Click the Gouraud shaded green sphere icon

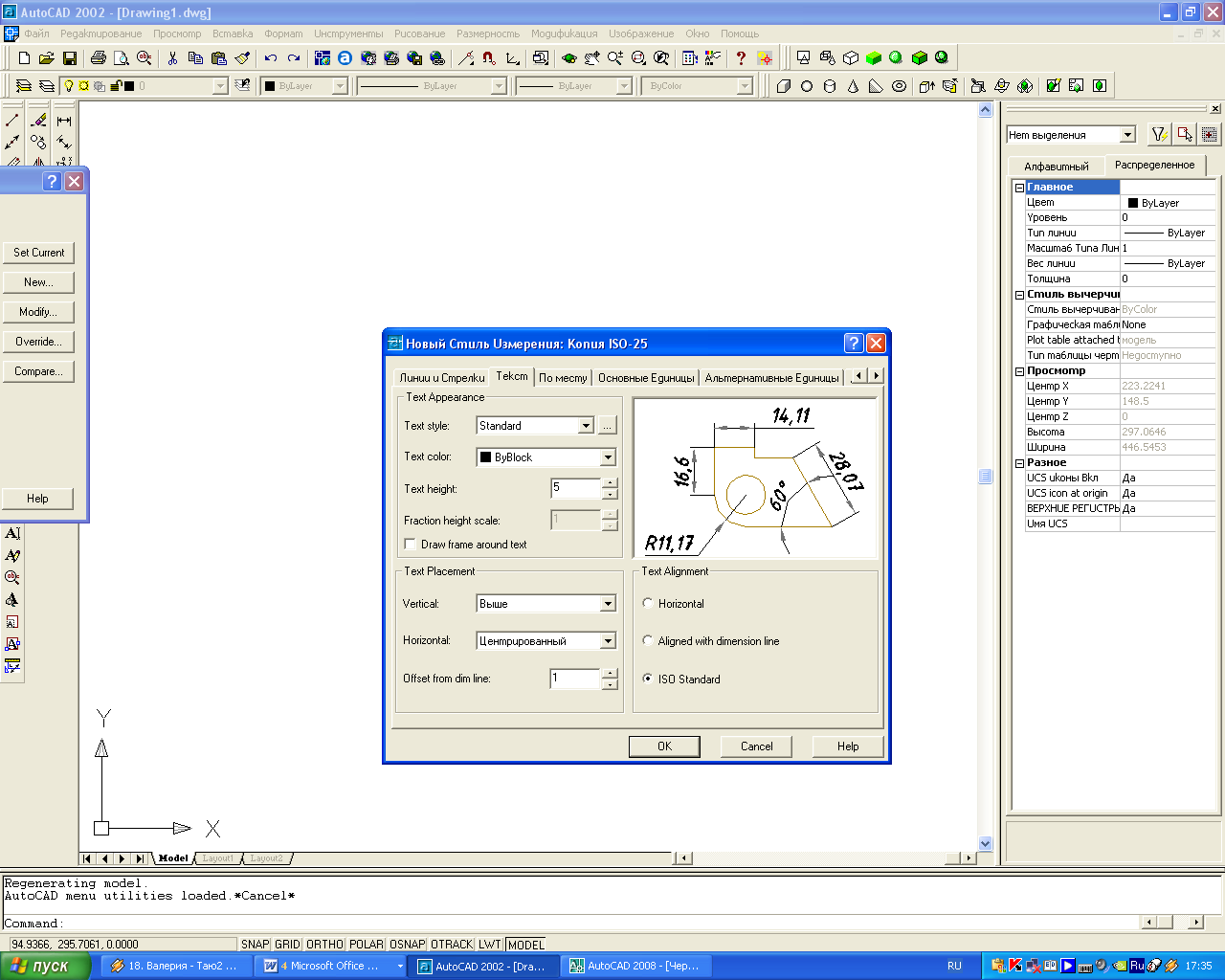[896, 58]
